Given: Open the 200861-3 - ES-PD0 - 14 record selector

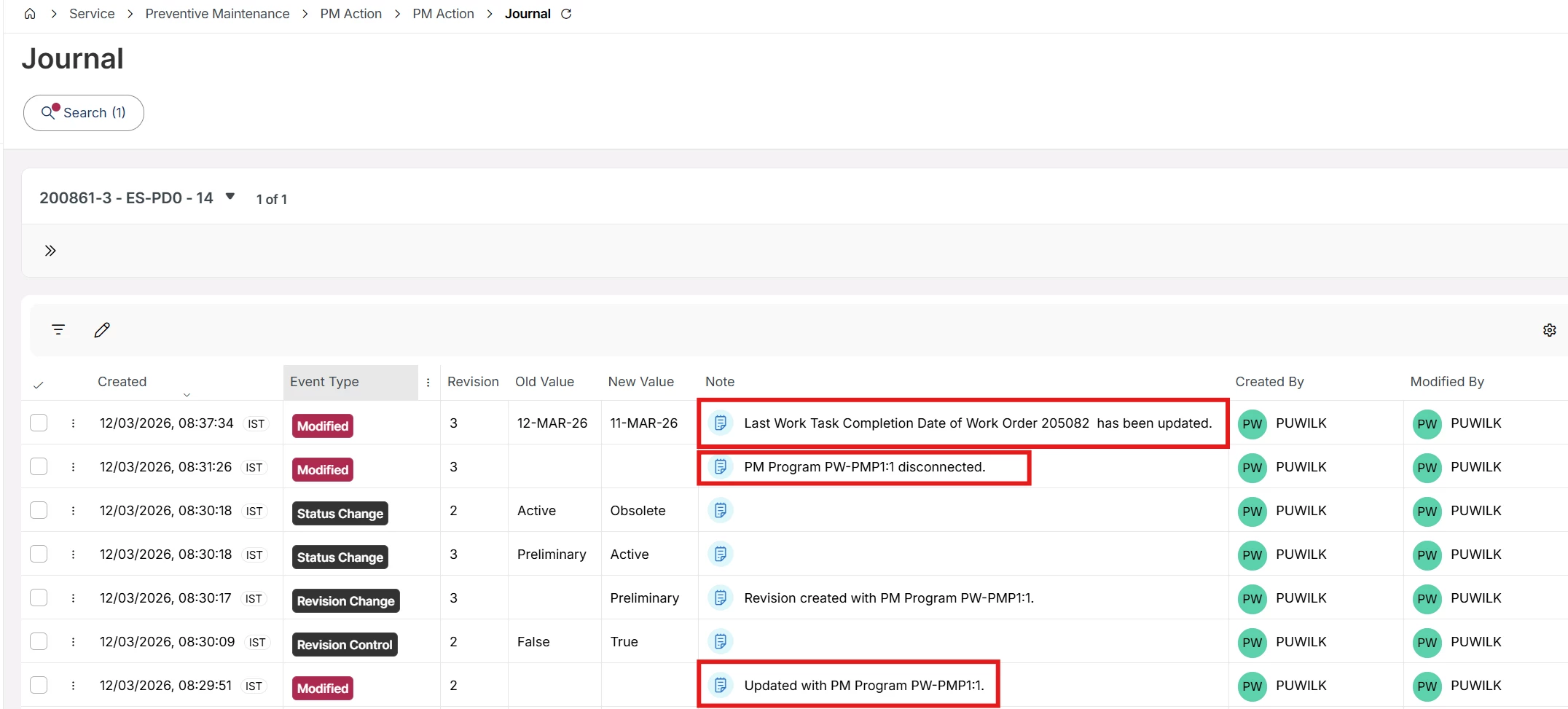Looking at the screenshot, I should point(137,197).
